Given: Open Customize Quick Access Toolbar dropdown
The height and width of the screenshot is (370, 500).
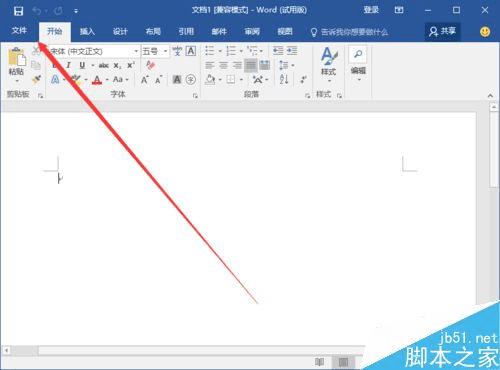Looking at the screenshot, I should click(x=76, y=11).
